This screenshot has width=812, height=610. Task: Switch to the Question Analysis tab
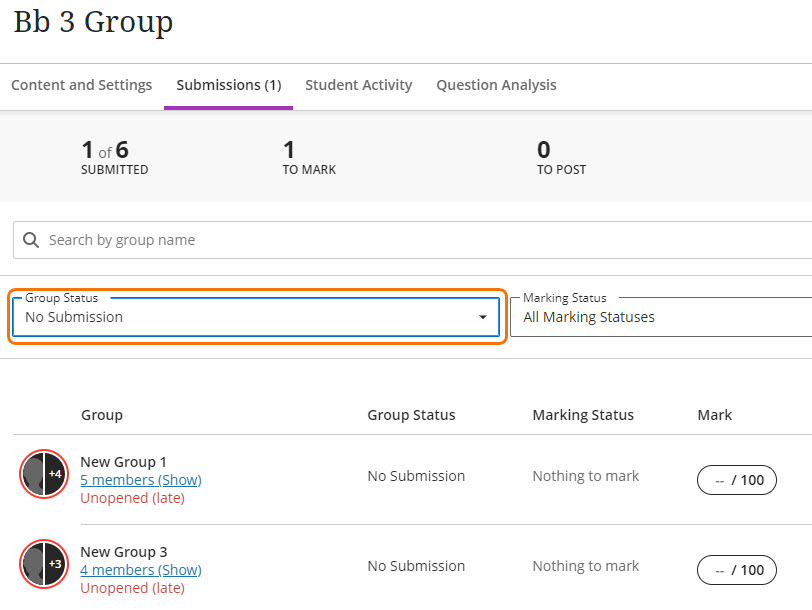[x=496, y=85]
